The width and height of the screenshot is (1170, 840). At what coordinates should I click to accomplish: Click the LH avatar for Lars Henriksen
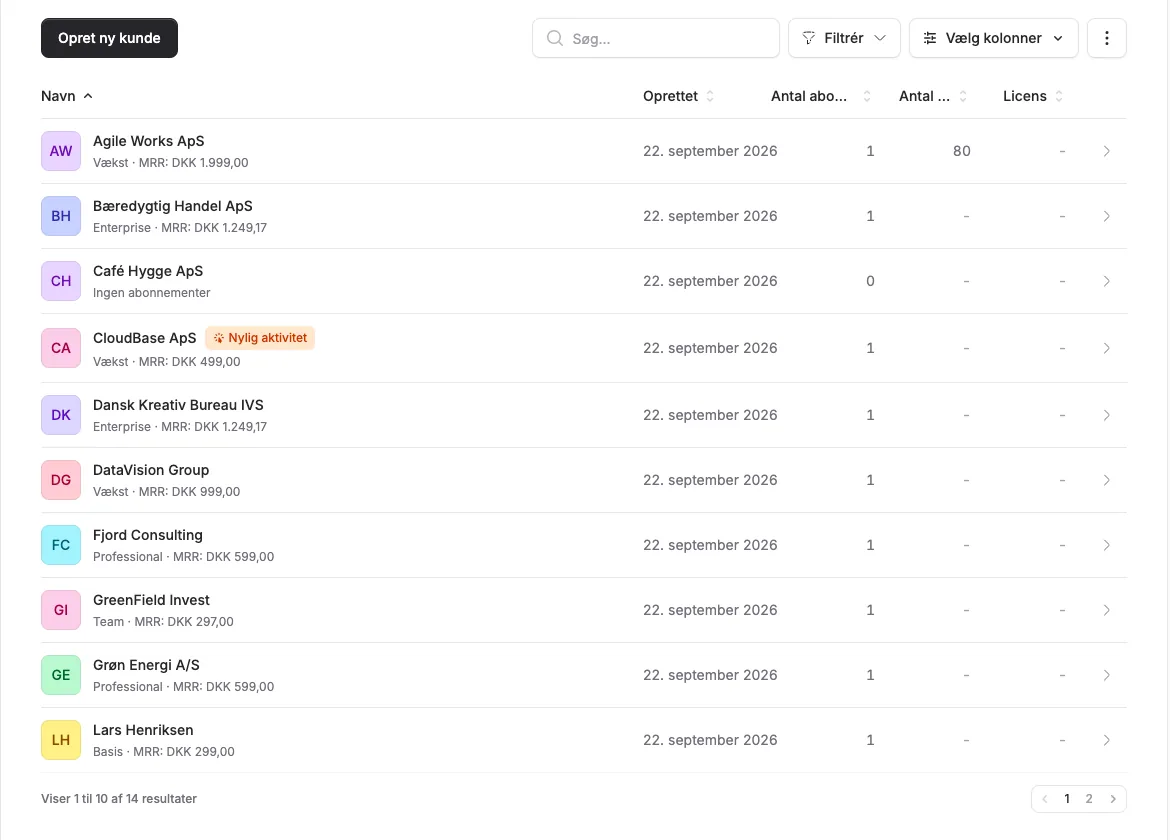pyautogui.click(x=61, y=740)
